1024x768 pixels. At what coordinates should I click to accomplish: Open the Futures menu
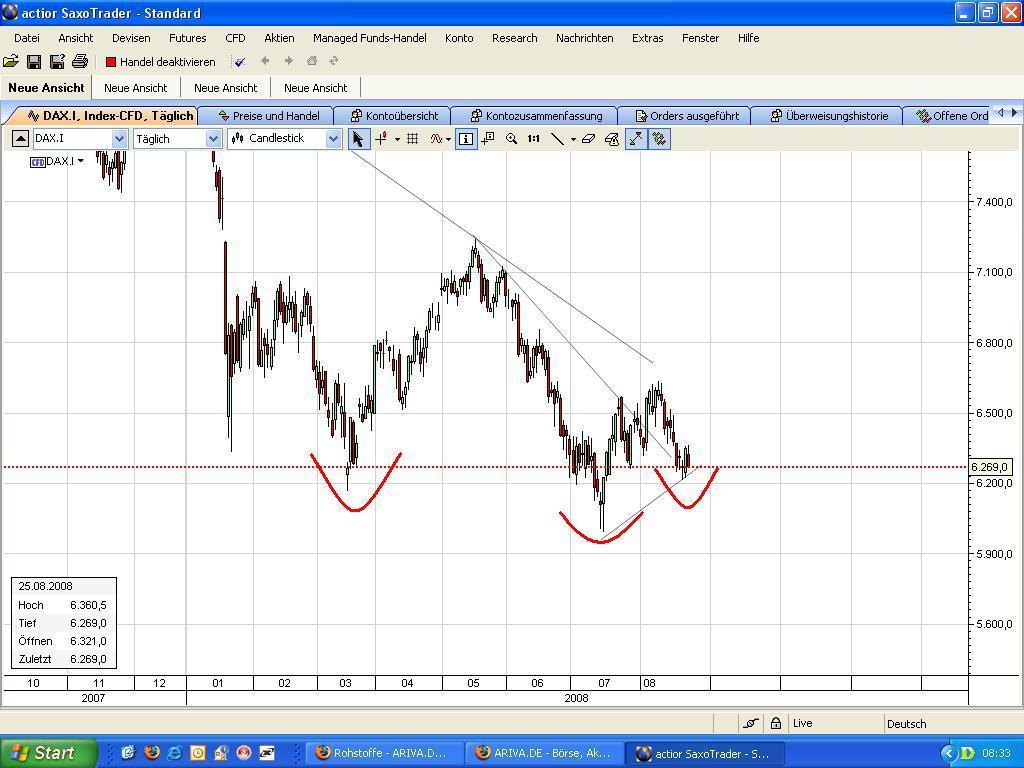coord(187,38)
